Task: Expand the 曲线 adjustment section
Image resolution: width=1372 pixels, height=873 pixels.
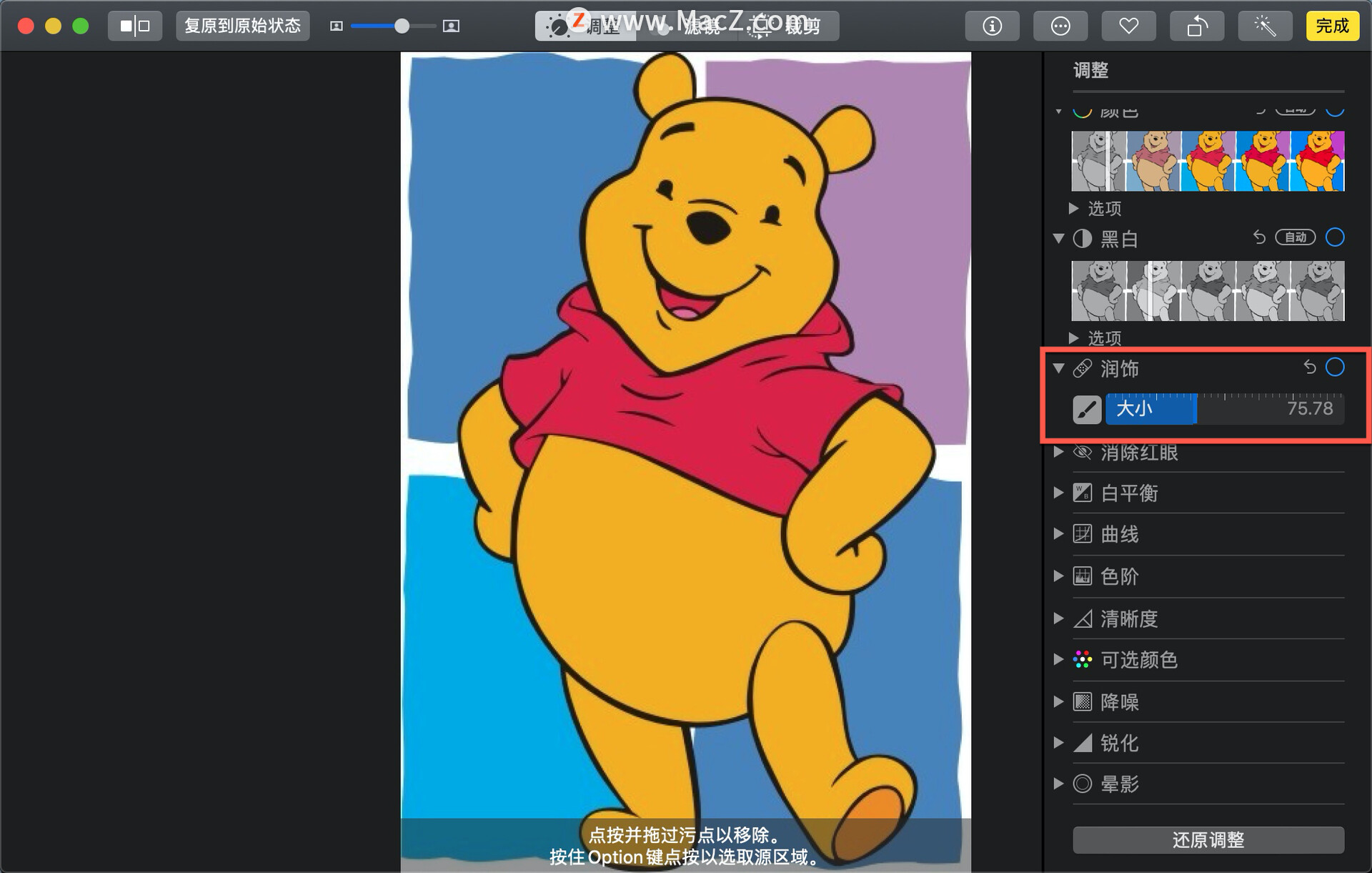Action: [1058, 534]
